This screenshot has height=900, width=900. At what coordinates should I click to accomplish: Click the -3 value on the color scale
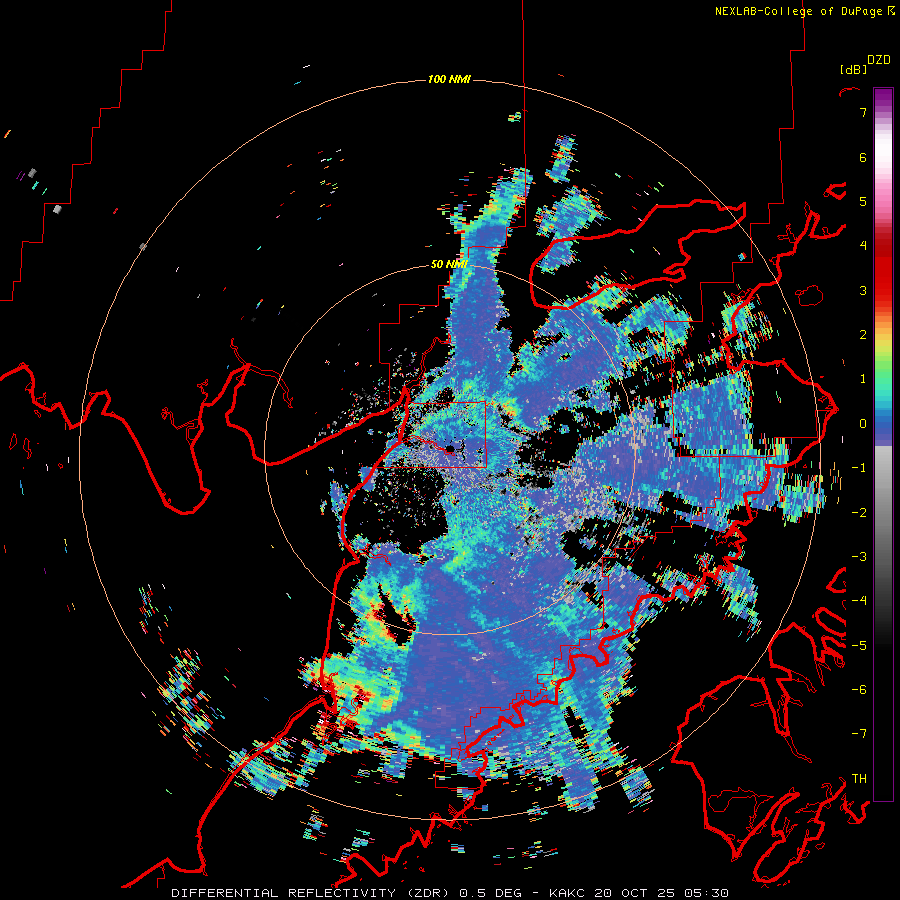[859, 557]
